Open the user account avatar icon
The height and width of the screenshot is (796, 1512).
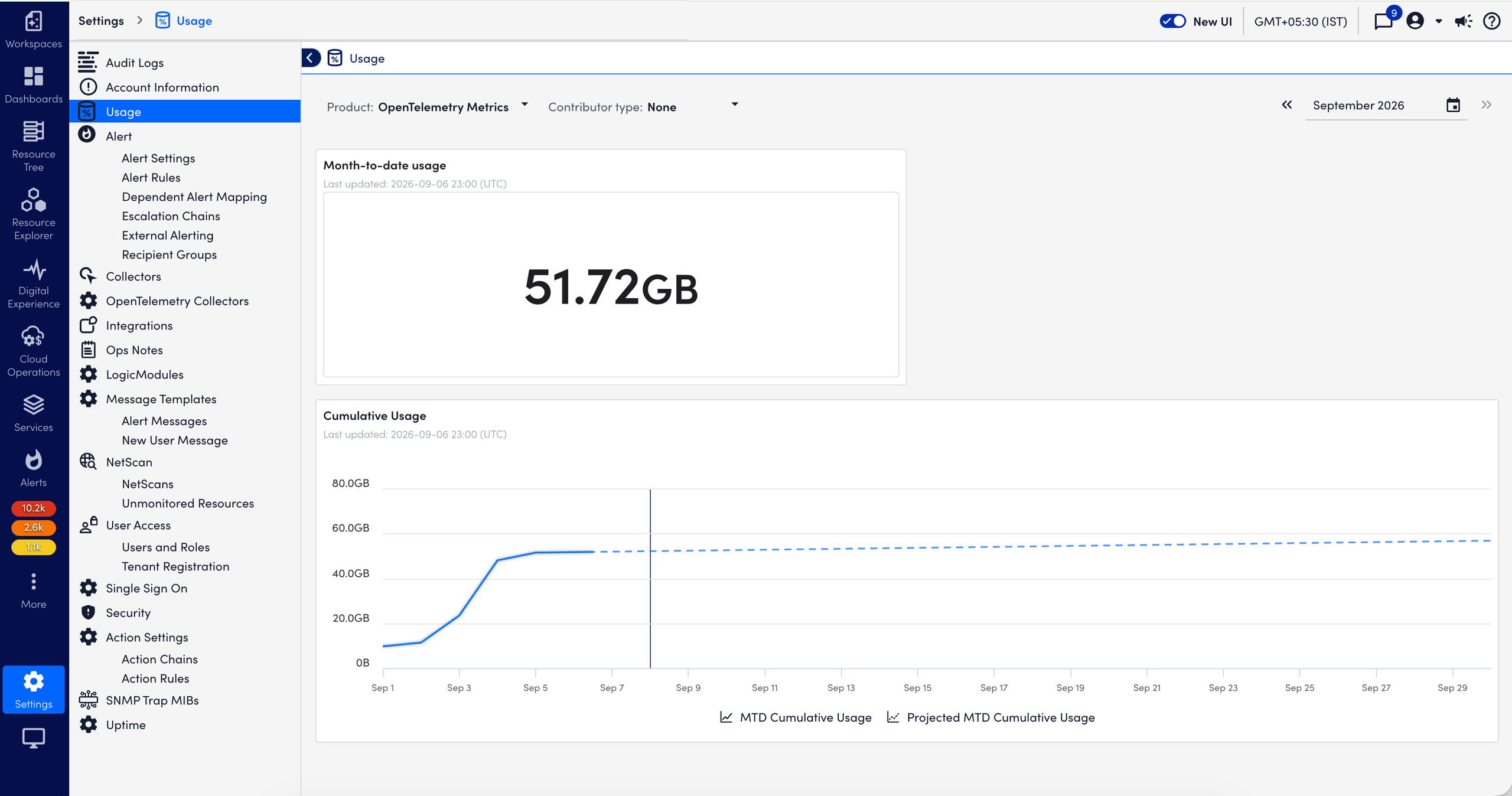(1415, 21)
